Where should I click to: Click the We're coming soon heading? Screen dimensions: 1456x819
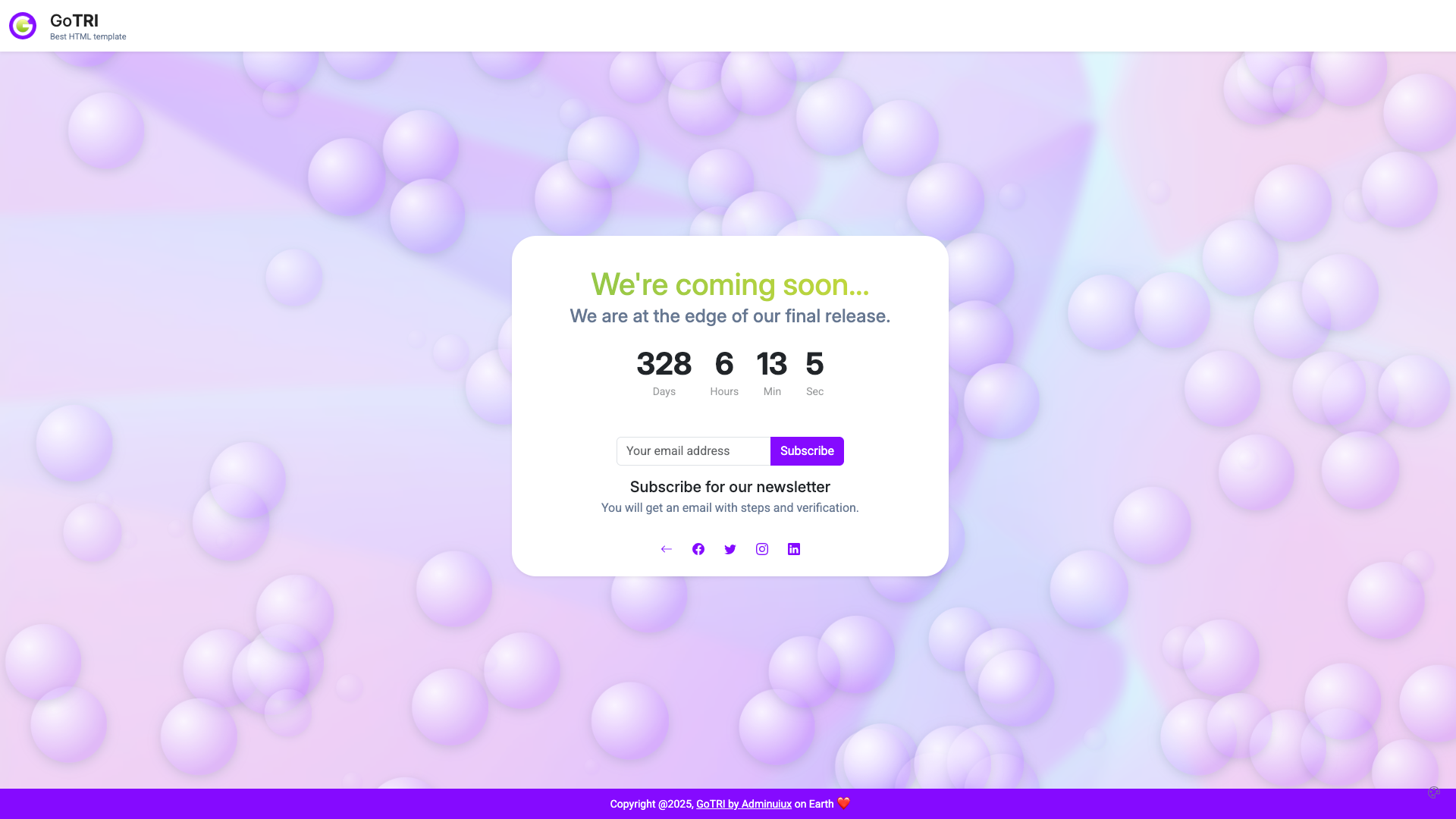(x=730, y=284)
